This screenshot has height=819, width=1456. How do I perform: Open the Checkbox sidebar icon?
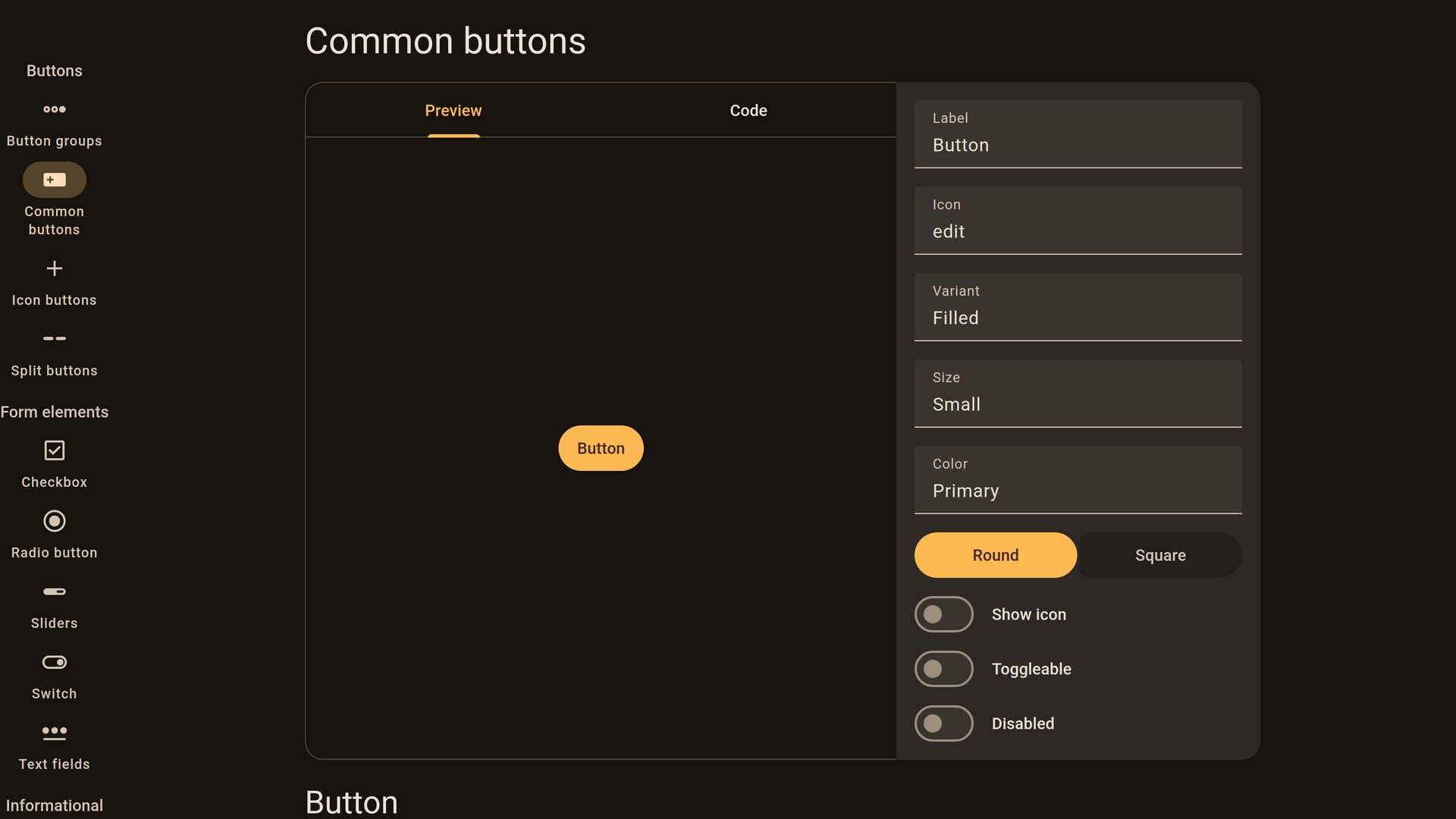coord(54,450)
